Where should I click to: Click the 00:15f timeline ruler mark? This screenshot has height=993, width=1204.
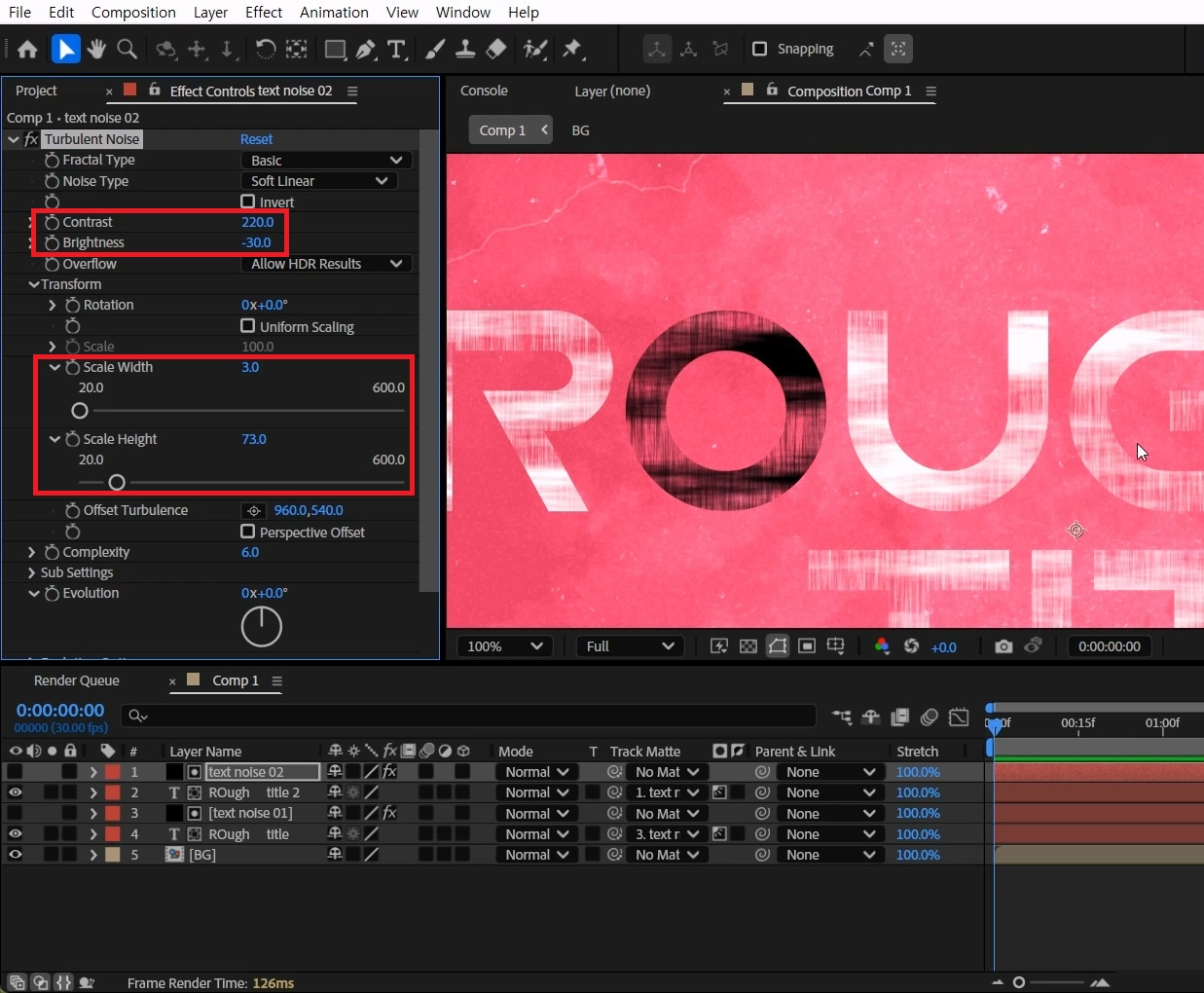coord(1077,723)
